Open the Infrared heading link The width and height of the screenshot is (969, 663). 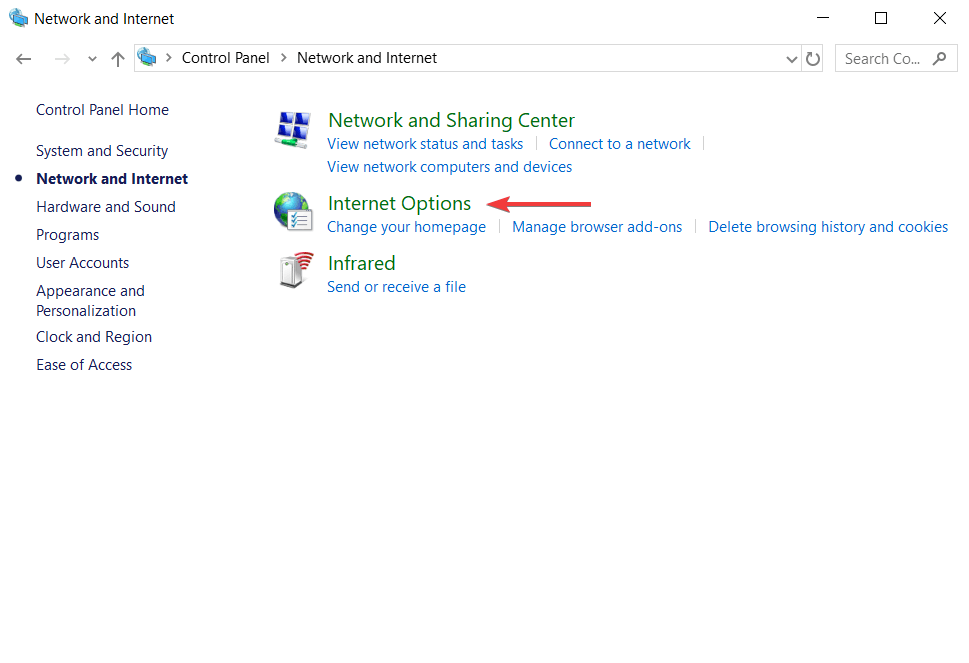coord(362,263)
